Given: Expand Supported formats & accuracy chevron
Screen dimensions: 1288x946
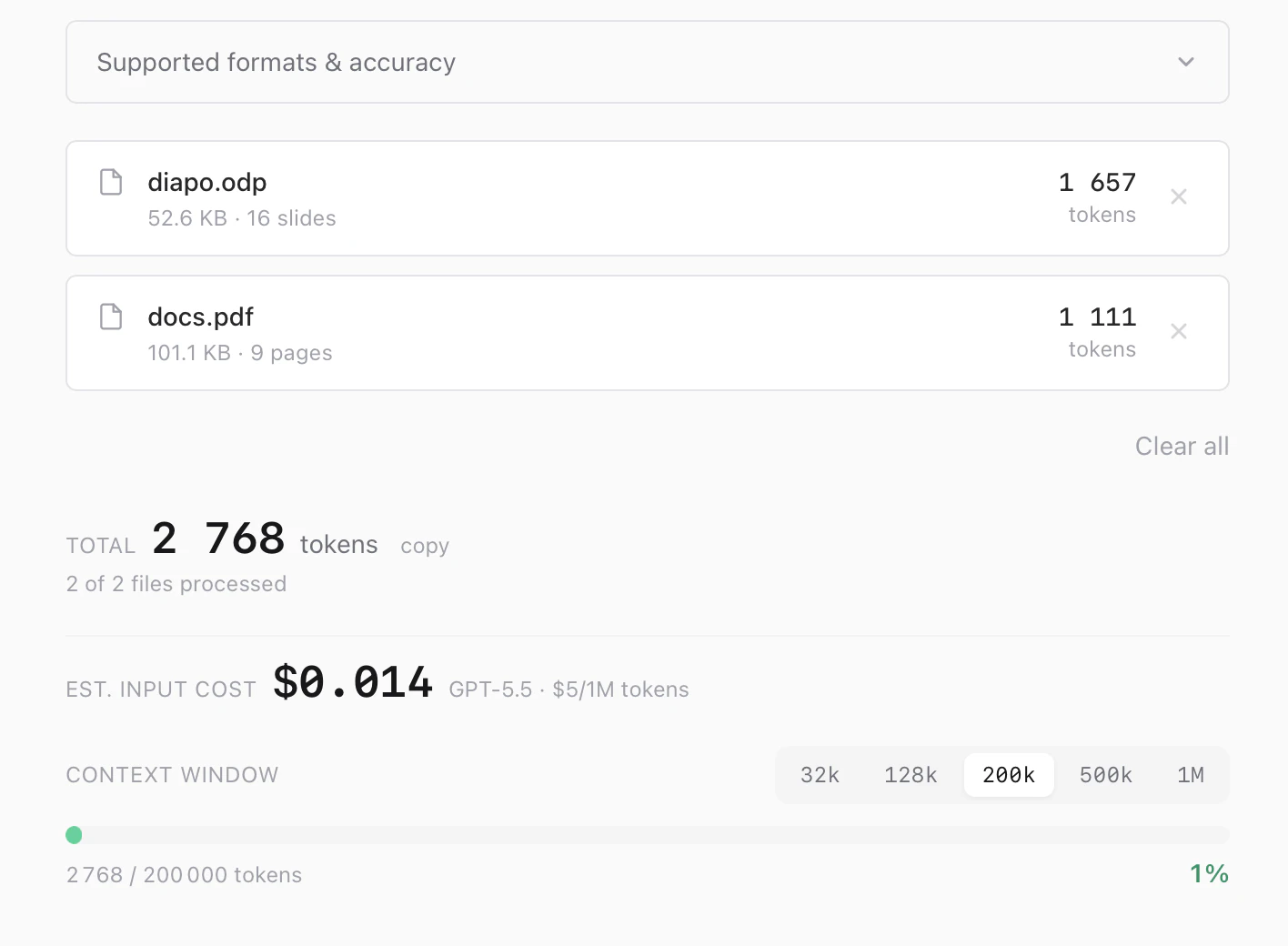Looking at the screenshot, I should coord(1185,62).
